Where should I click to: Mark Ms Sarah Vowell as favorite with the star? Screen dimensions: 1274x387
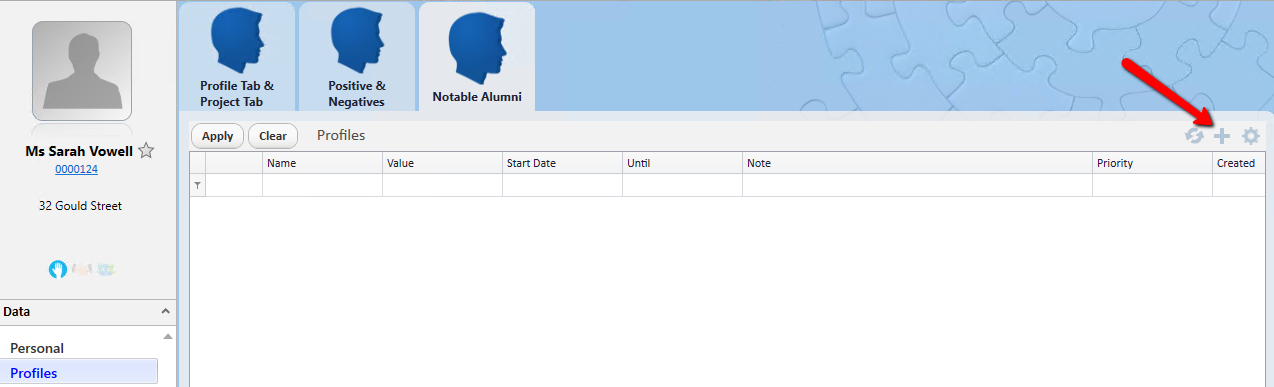click(x=146, y=151)
